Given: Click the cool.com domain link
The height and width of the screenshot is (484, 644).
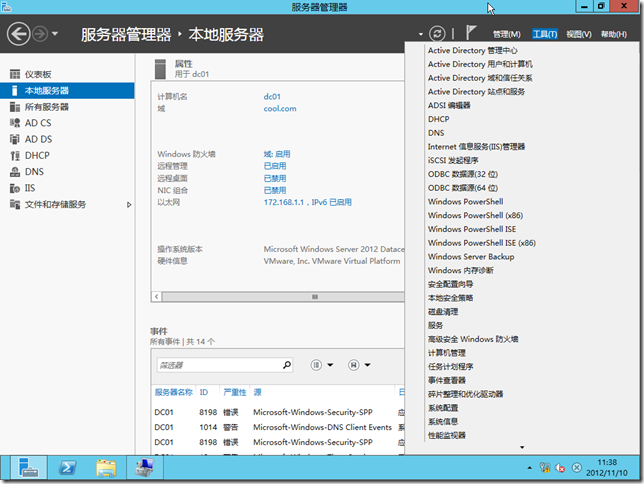Looking at the screenshot, I should point(280,108).
